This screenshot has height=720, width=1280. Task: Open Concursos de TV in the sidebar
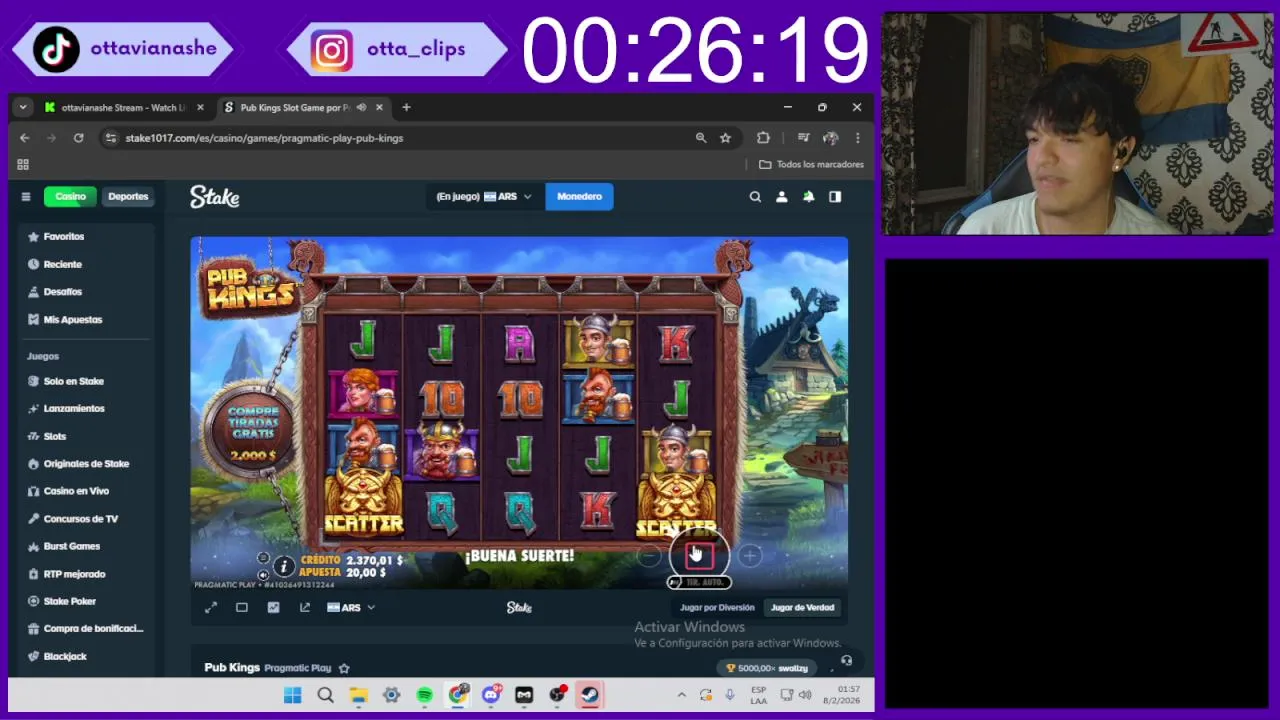point(86,519)
